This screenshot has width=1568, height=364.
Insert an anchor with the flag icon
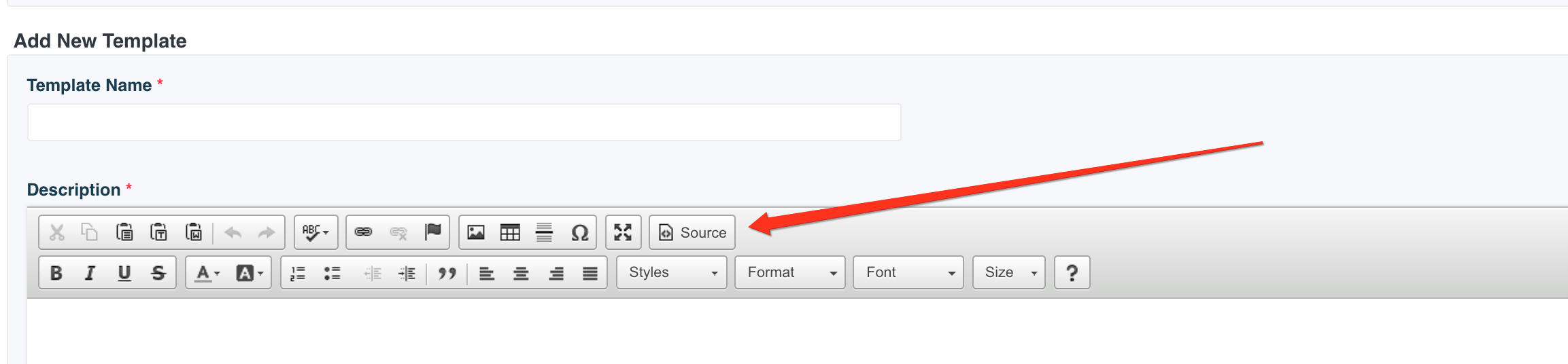432,232
